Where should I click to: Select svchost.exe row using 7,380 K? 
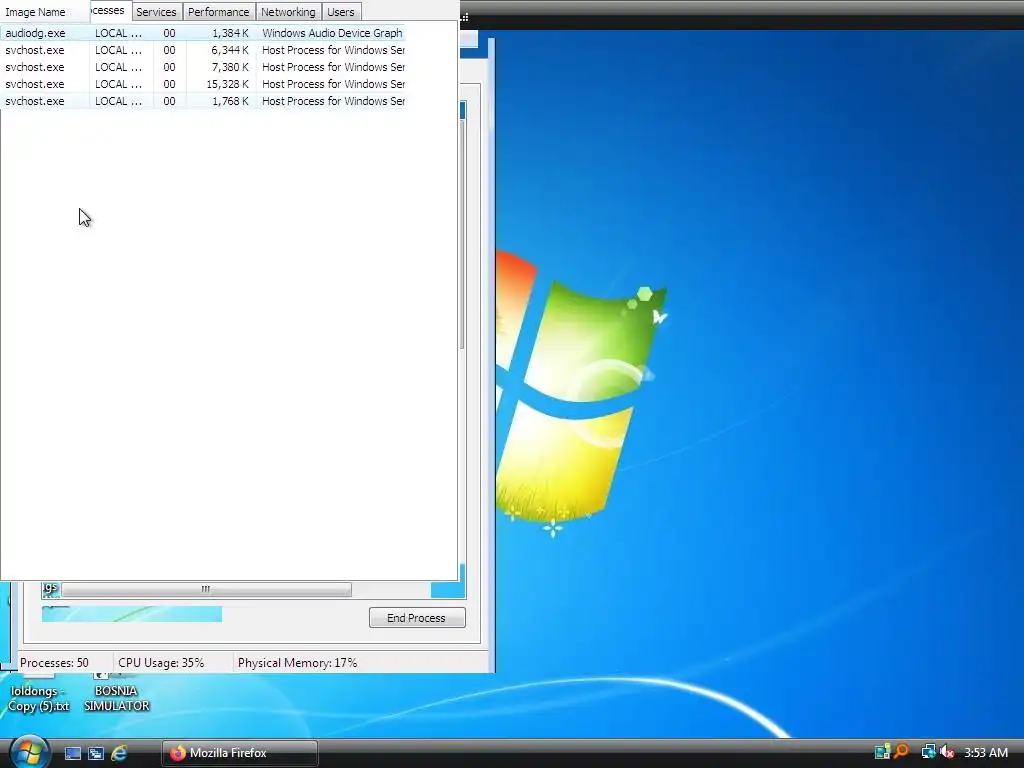pos(202,67)
